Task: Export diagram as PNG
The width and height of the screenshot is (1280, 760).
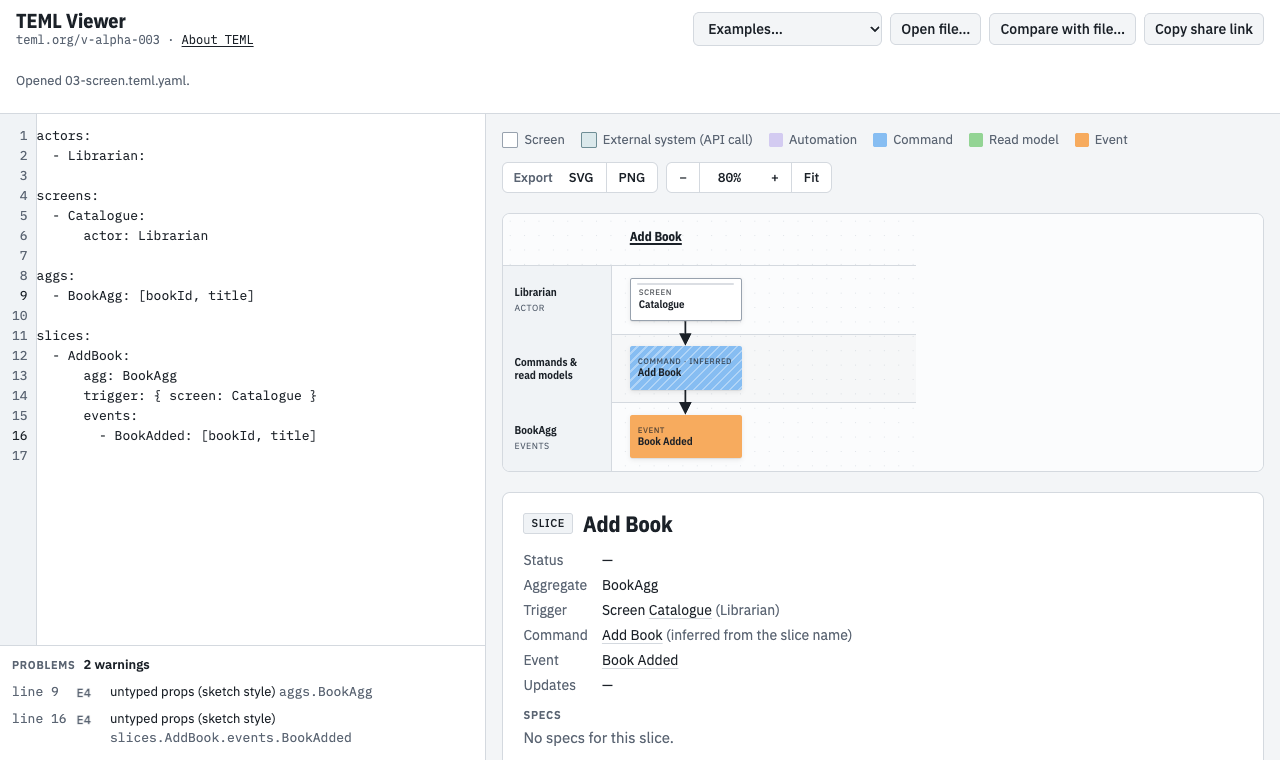Action: 632,177
